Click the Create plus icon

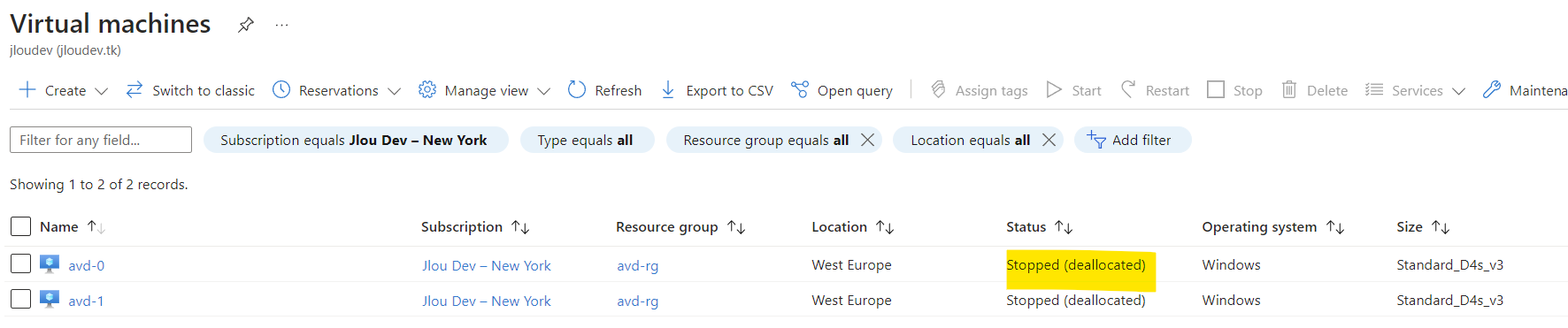coord(27,90)
